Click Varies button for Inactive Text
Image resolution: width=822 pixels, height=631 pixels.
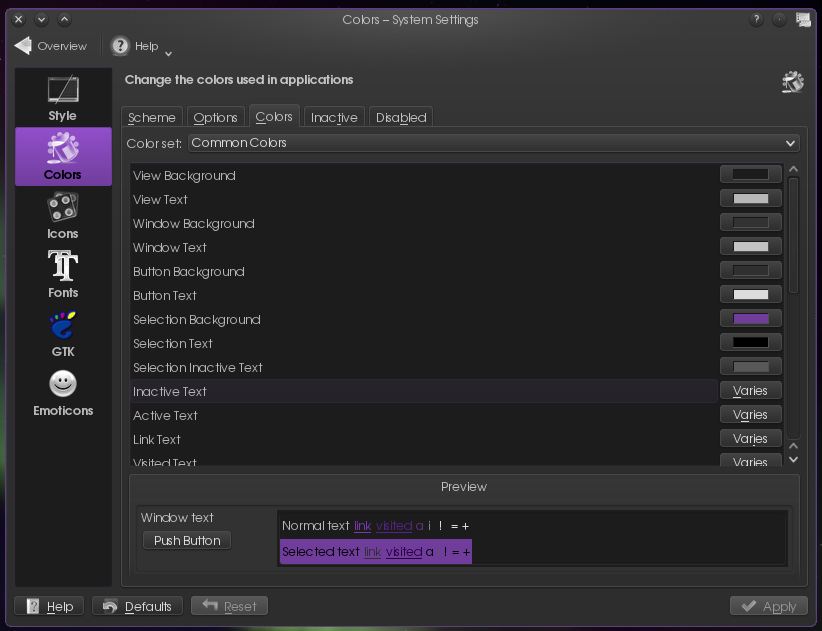(751, 391)
